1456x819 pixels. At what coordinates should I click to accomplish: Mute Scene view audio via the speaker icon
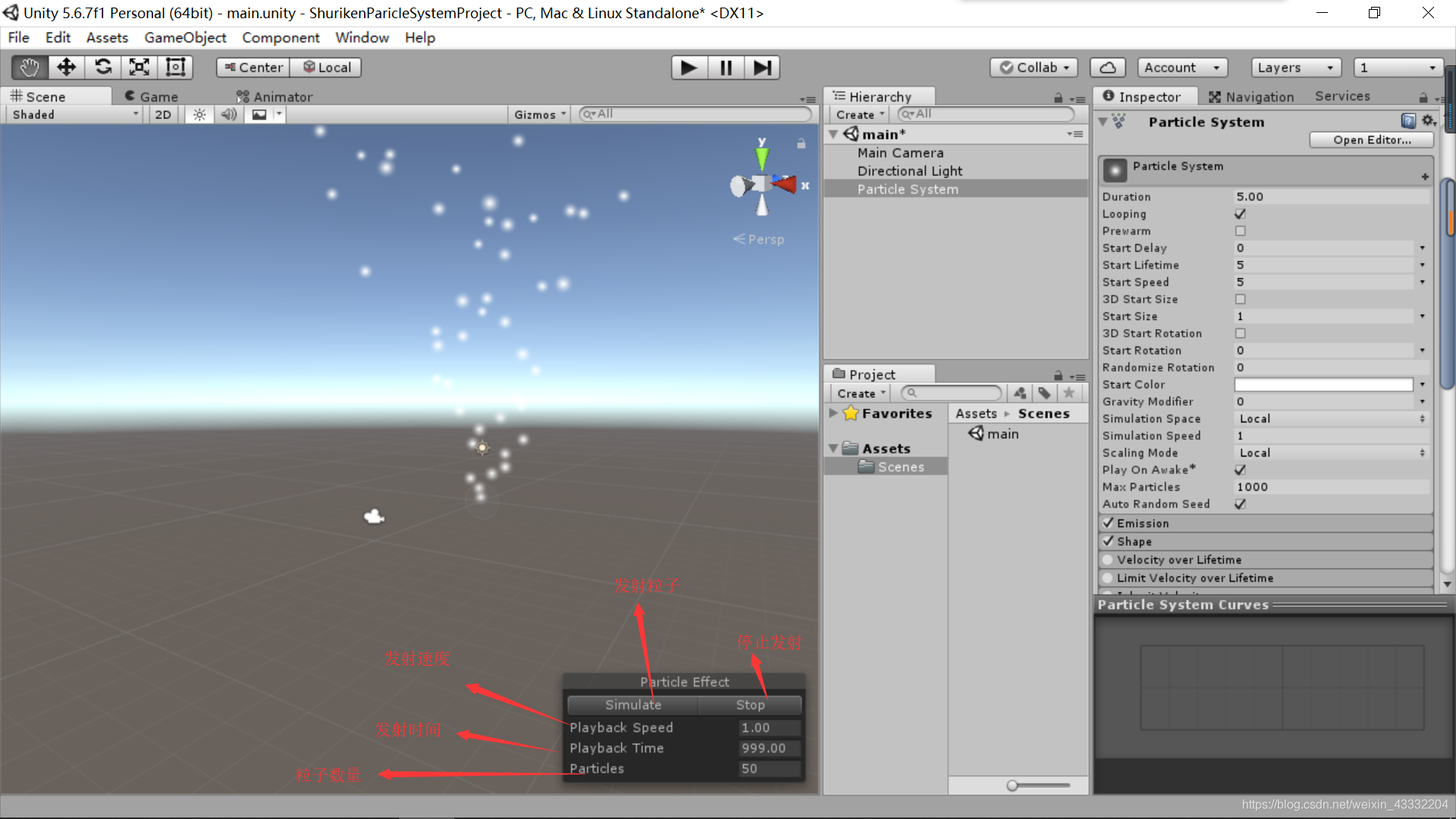[x=229, y=114]
